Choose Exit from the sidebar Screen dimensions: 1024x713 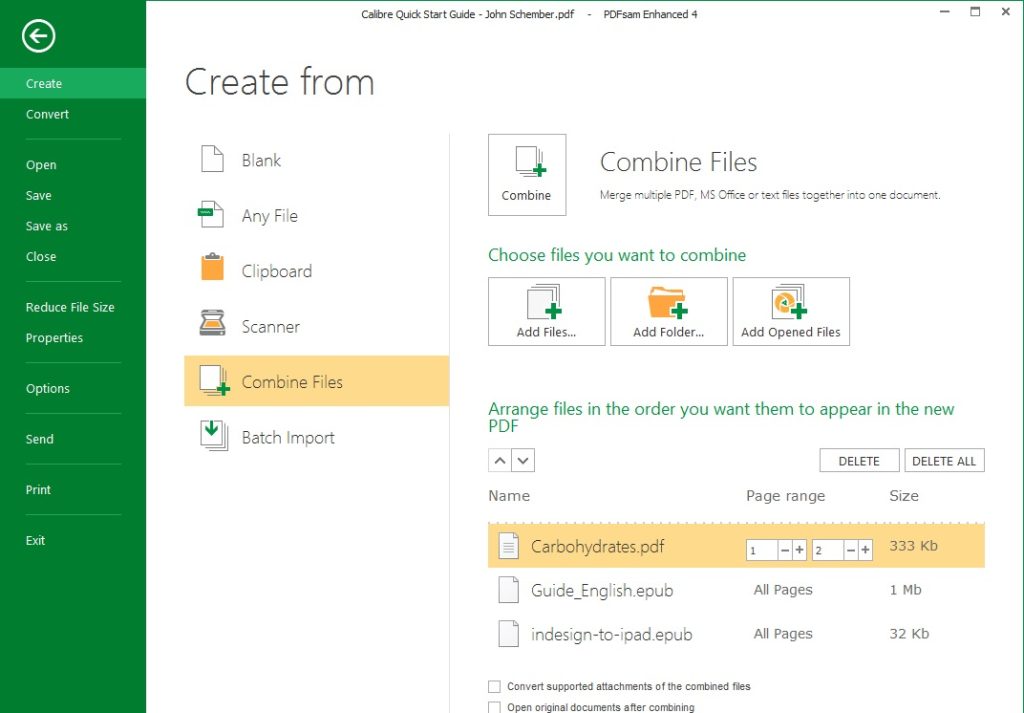pyautogui.click(x=35, y=540)
